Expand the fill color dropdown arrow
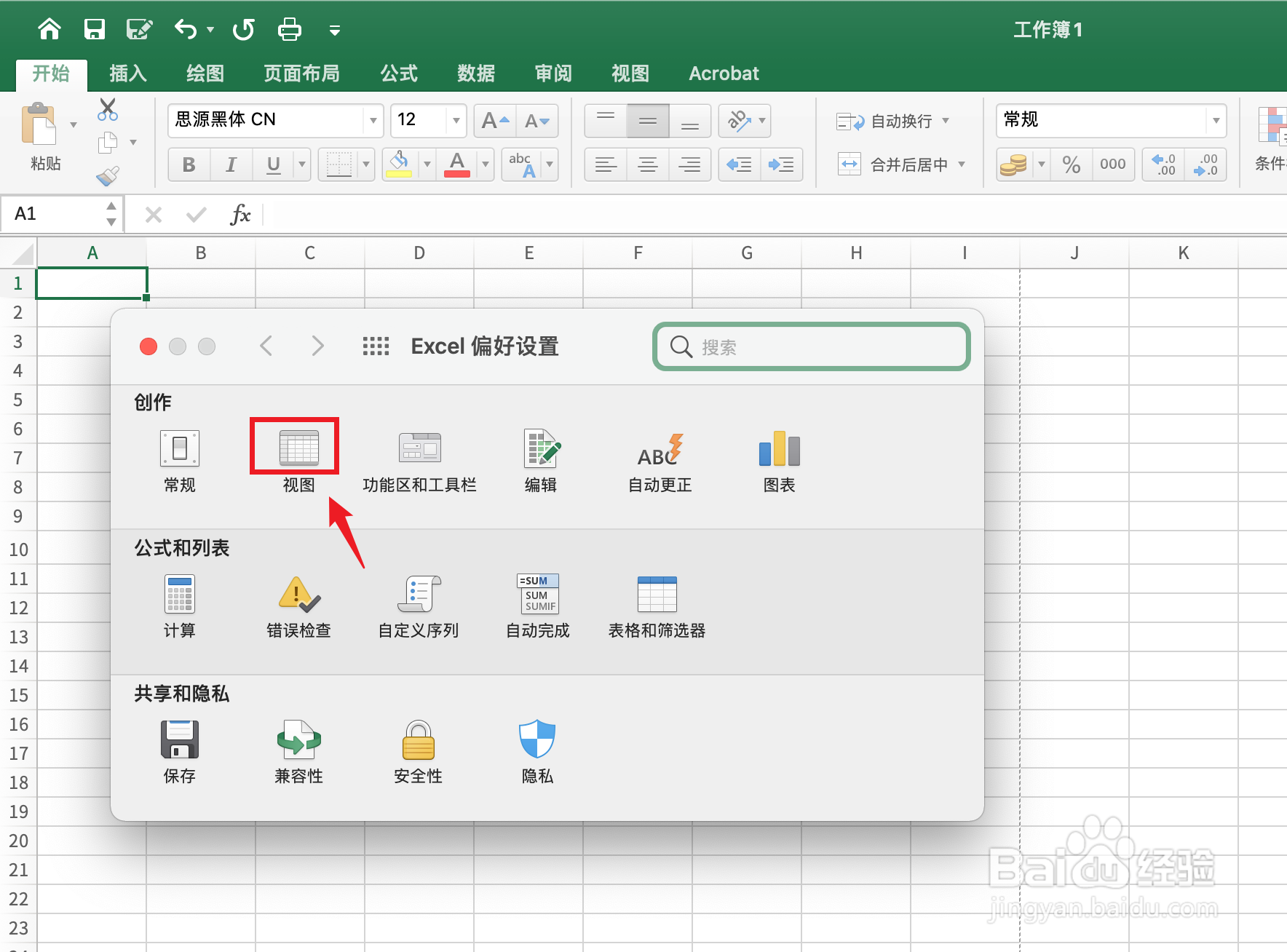 [x=427, y=164]
